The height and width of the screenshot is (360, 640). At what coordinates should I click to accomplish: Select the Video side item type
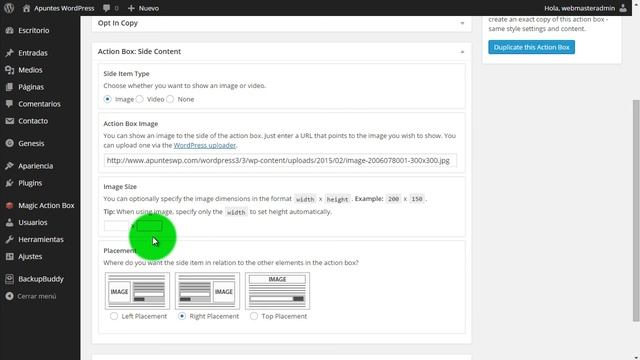click(x=140, y=99)
